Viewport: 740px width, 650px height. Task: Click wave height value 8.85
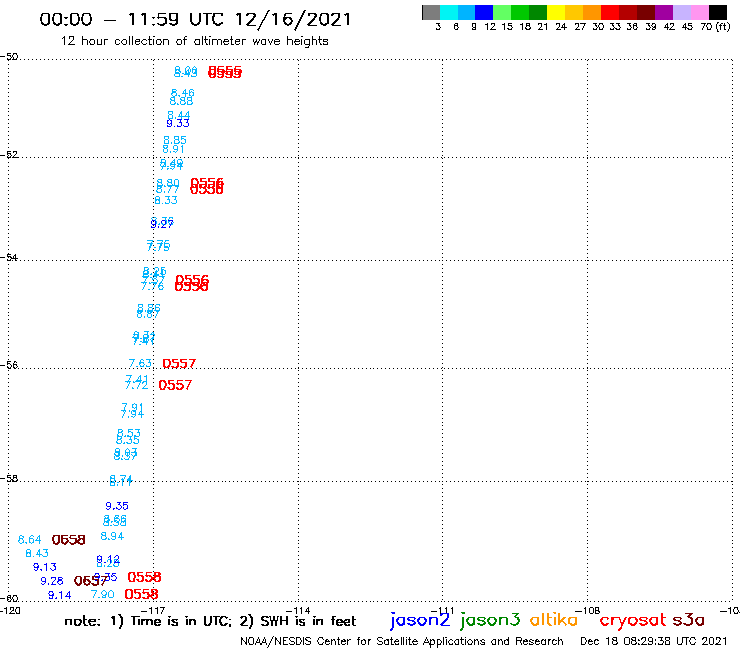pyautogui.click(x=175, y=140)
